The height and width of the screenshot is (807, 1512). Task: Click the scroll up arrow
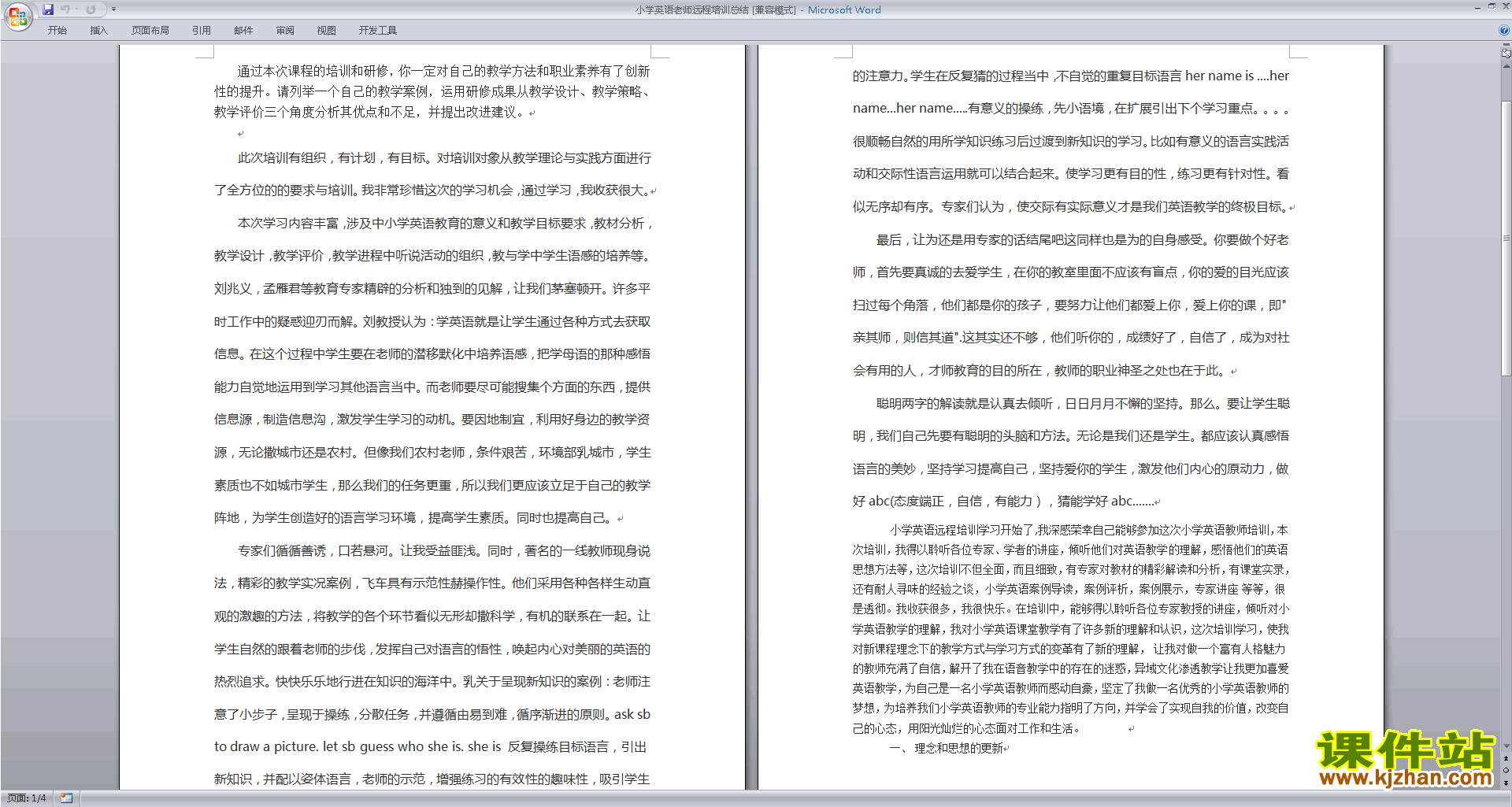[1506, 65]
